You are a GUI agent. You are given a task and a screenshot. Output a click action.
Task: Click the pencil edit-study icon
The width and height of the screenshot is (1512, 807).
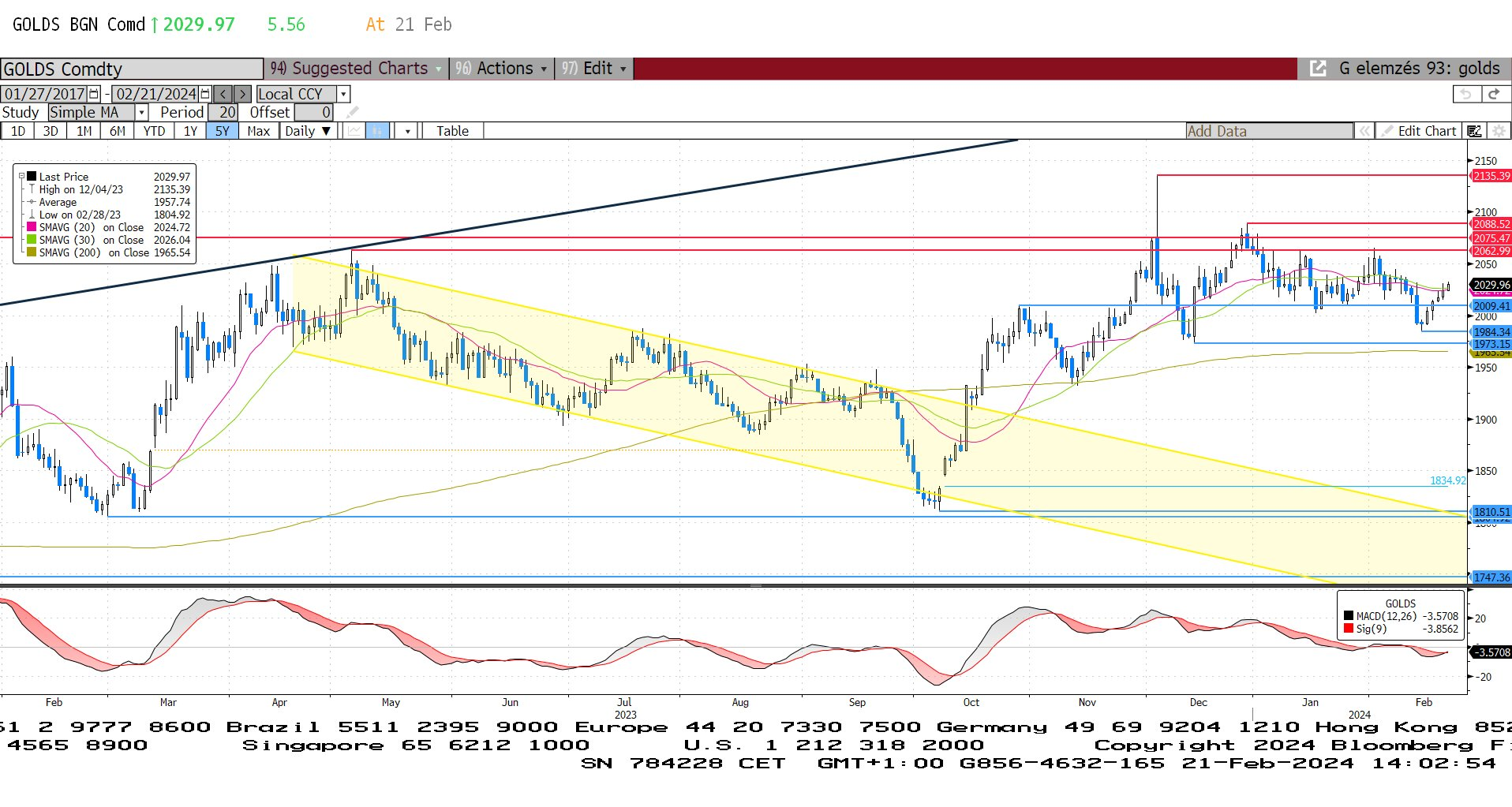[353, 113]
